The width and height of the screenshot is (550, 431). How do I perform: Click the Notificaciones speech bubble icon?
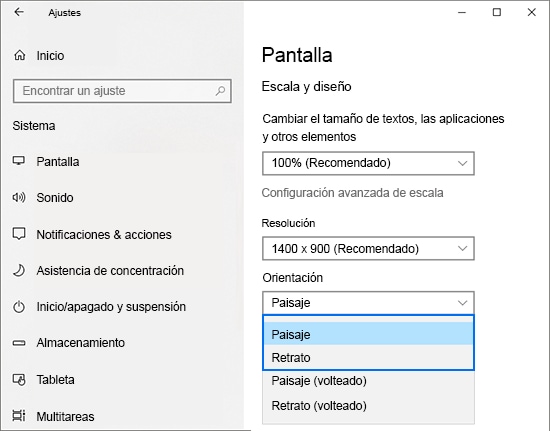pos(19,234)
